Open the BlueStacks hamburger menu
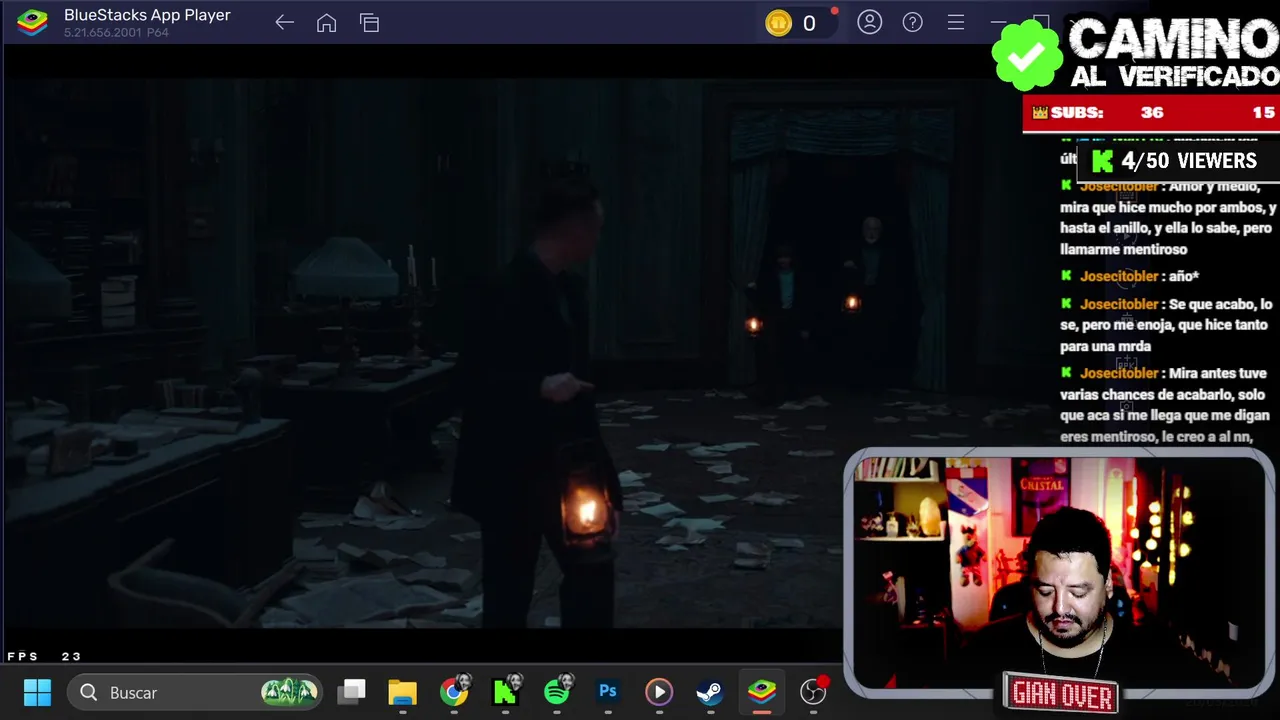Screen dimensions: 1280x720 (956, 22)
